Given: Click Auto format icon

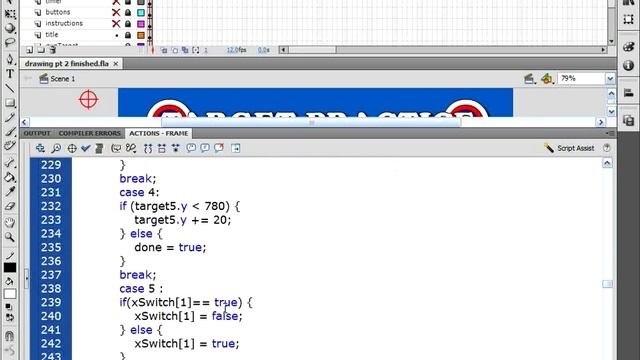Looking at the screenshot, I should [99, 148].
